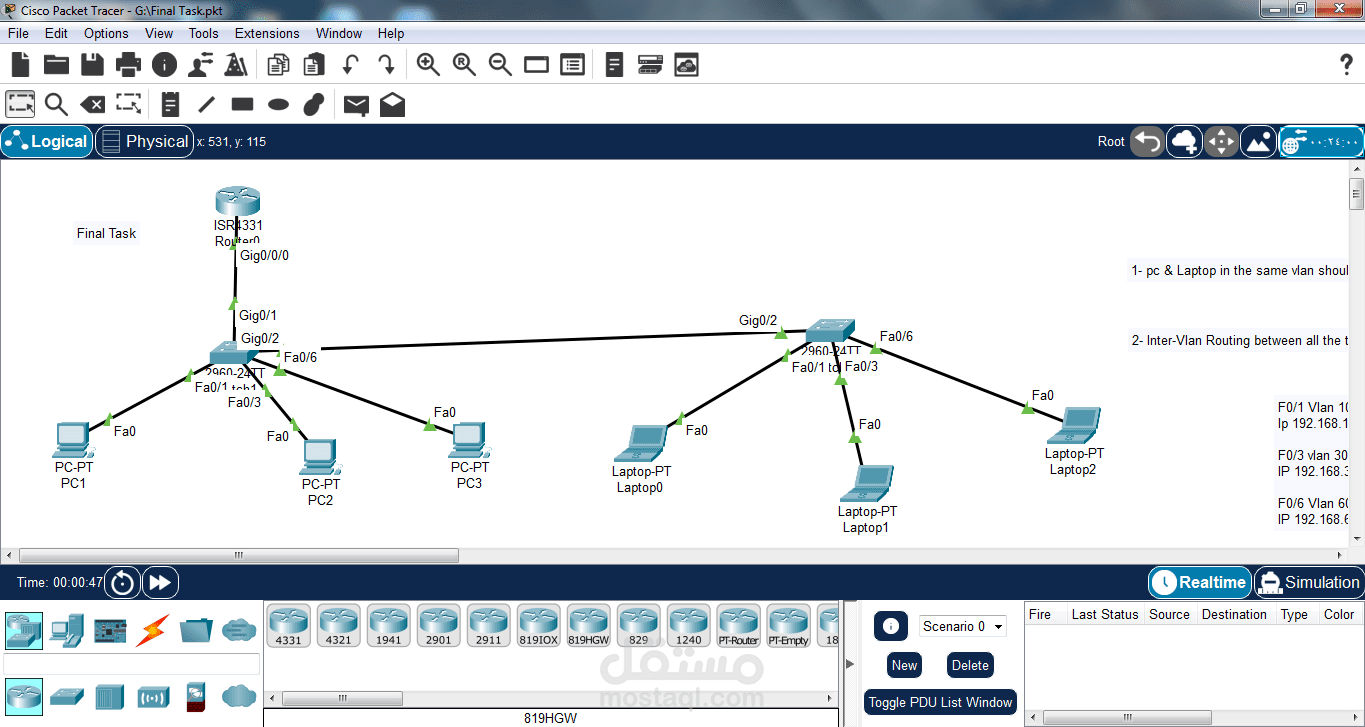Open the Window menu

[339, 33]
